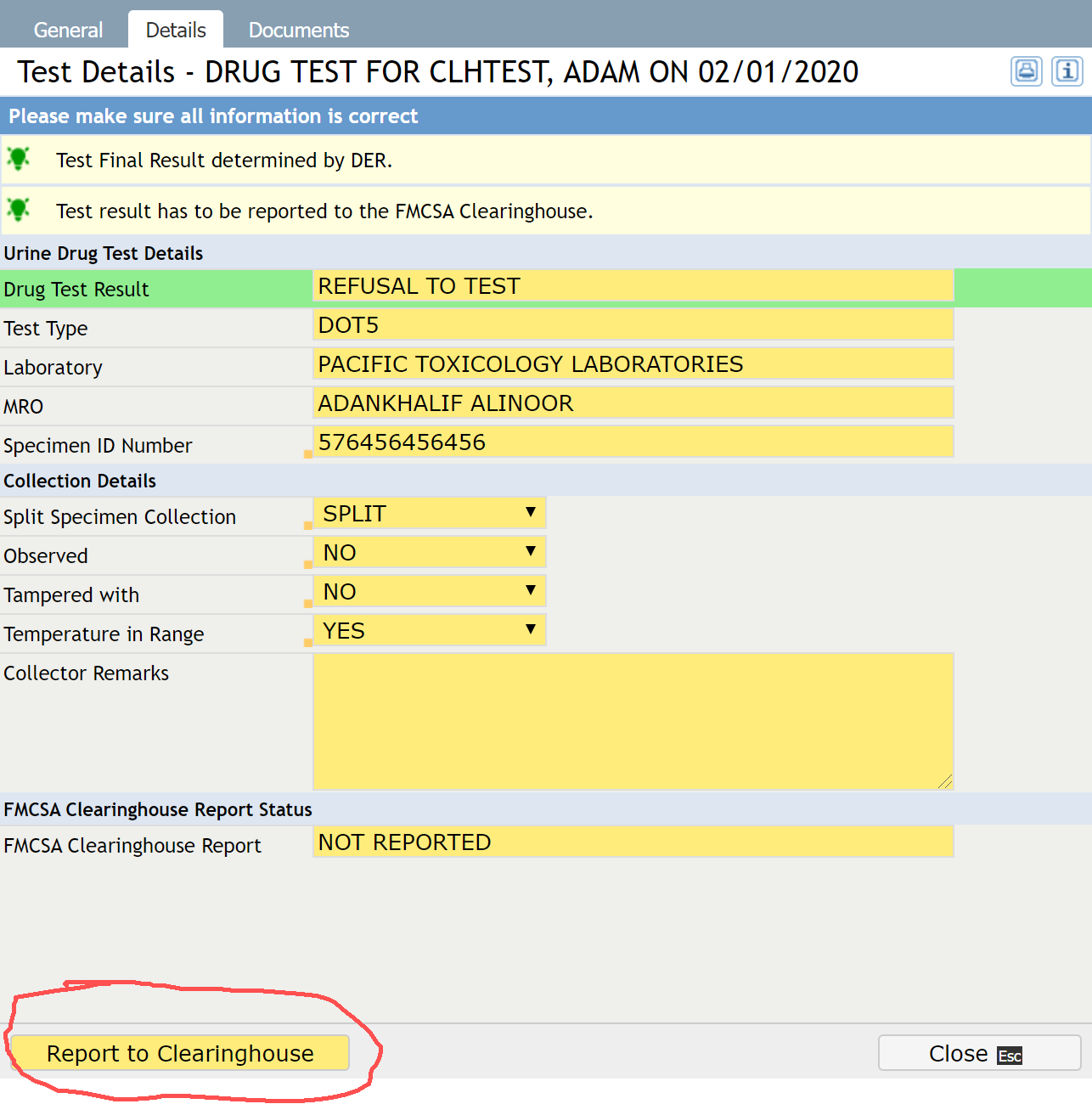
Task: Click the Laboratory field
Action: (633, 364)
